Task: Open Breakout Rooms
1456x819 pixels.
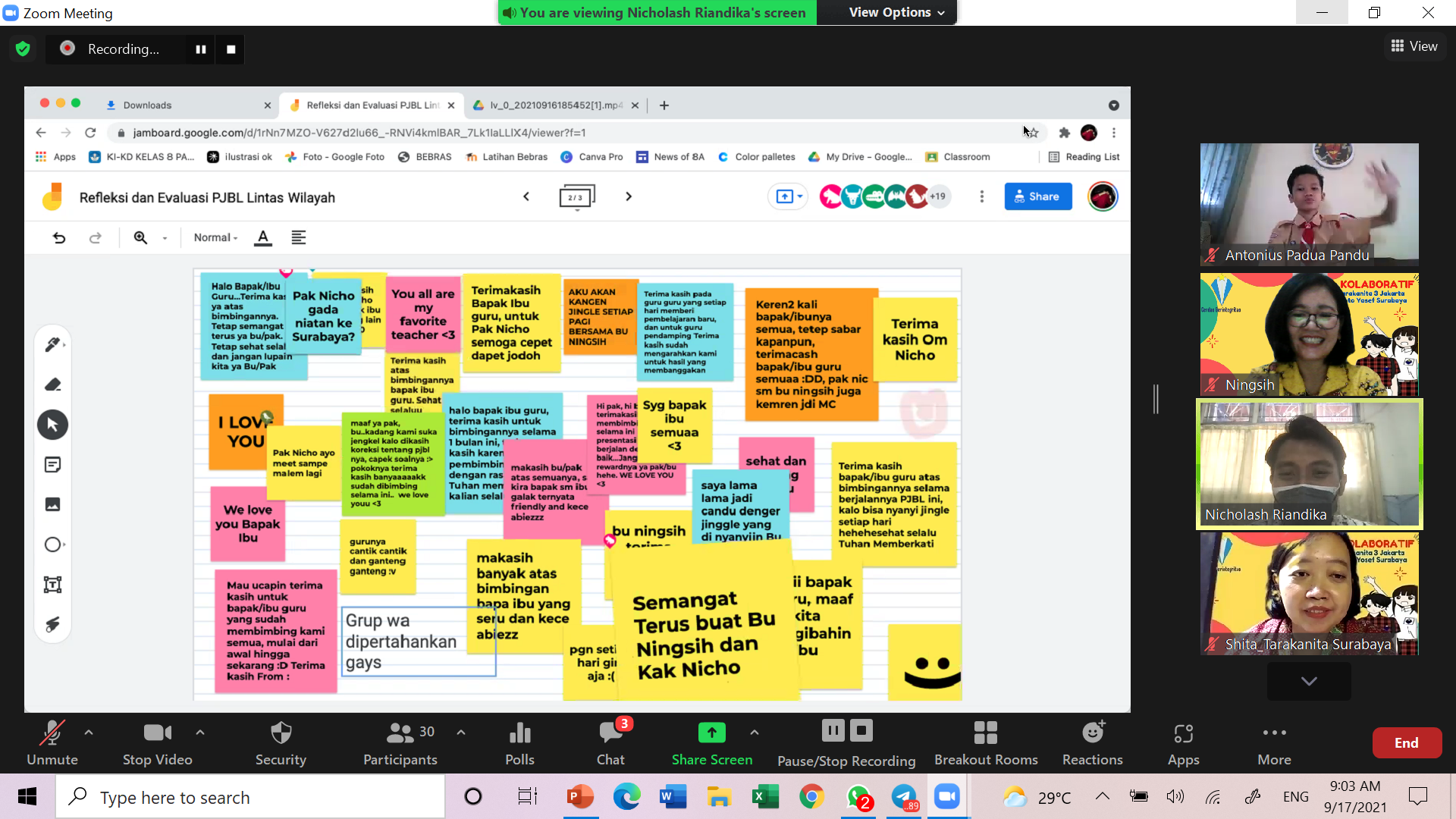Action: (986, 743)
